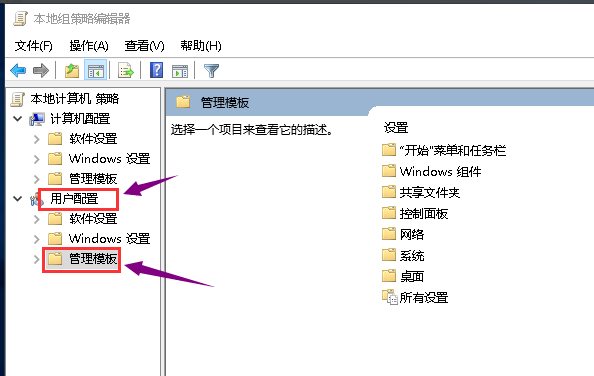The width and height of the screenshot is (594, 376).
Task: Click the Up one level folder icon
Action: point(72,70)
